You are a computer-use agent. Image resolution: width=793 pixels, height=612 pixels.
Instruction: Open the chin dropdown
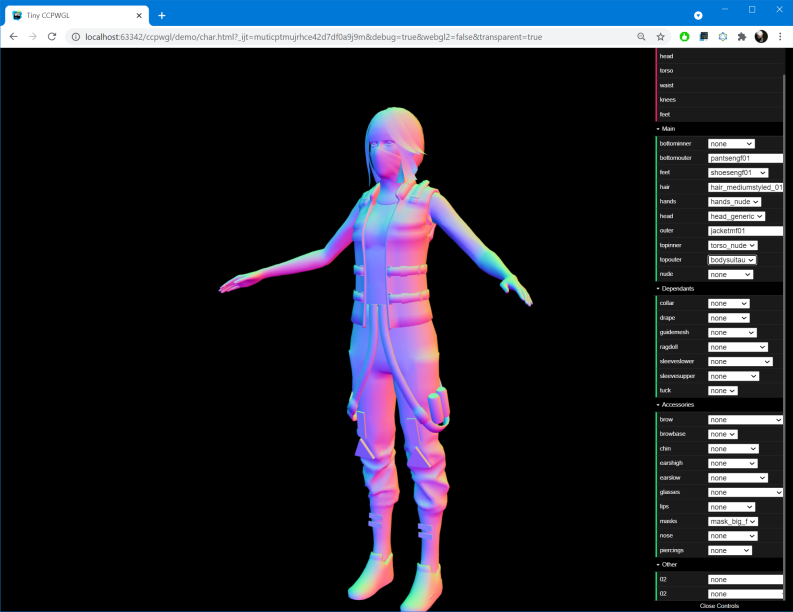click(733, 449)
